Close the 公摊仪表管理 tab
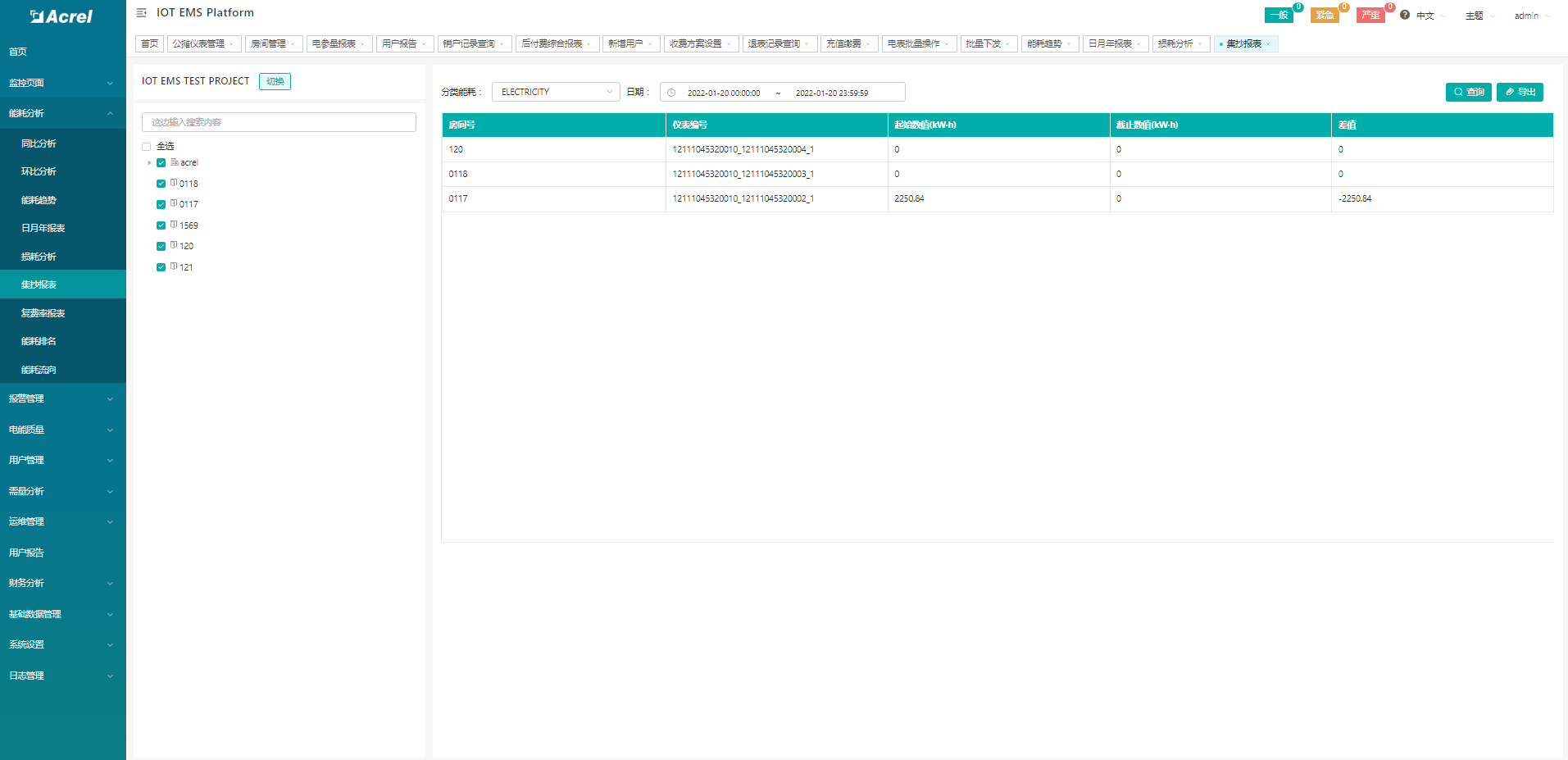Viewport: 1568px width, 760px height. 231,44
